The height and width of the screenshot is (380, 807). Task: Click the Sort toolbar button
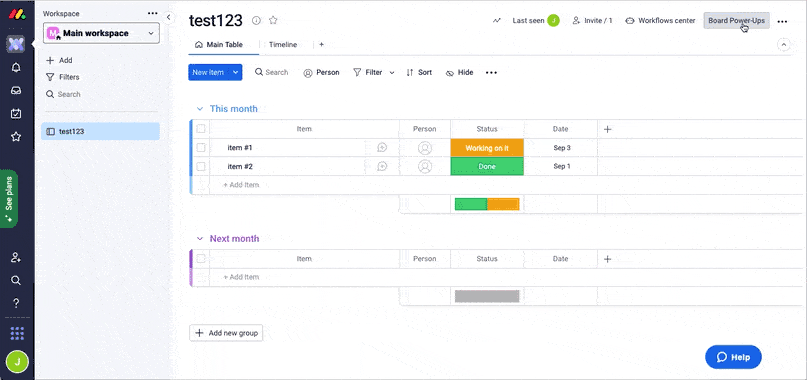[419, 73]
